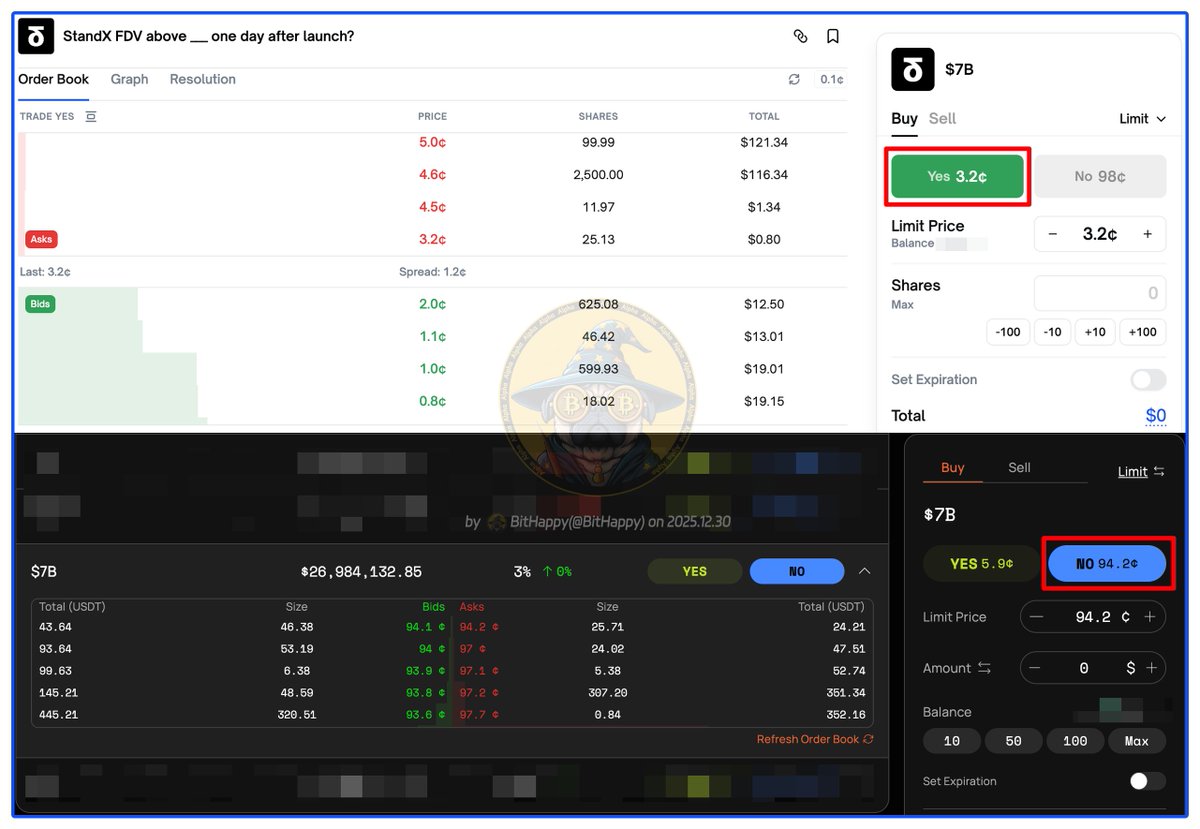Switch to the Graph tab
Screen dimensions: 1200x829
point(130,79)
